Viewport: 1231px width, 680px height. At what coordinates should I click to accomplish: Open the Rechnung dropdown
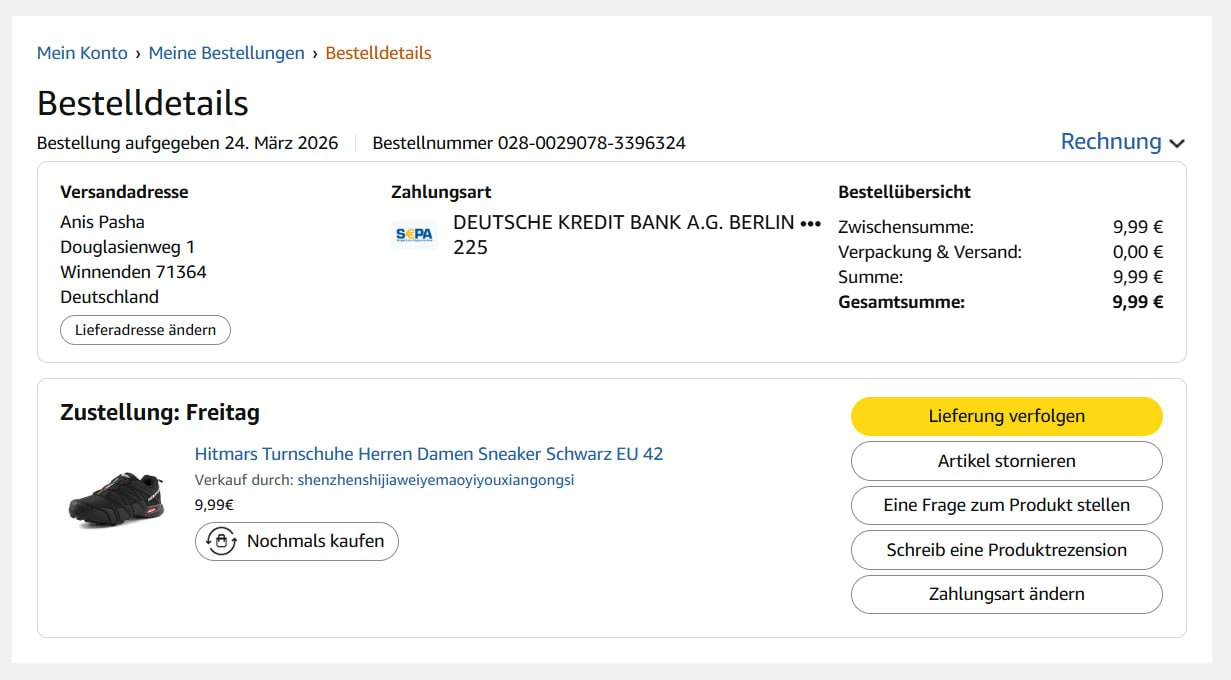coord(1111,142)
